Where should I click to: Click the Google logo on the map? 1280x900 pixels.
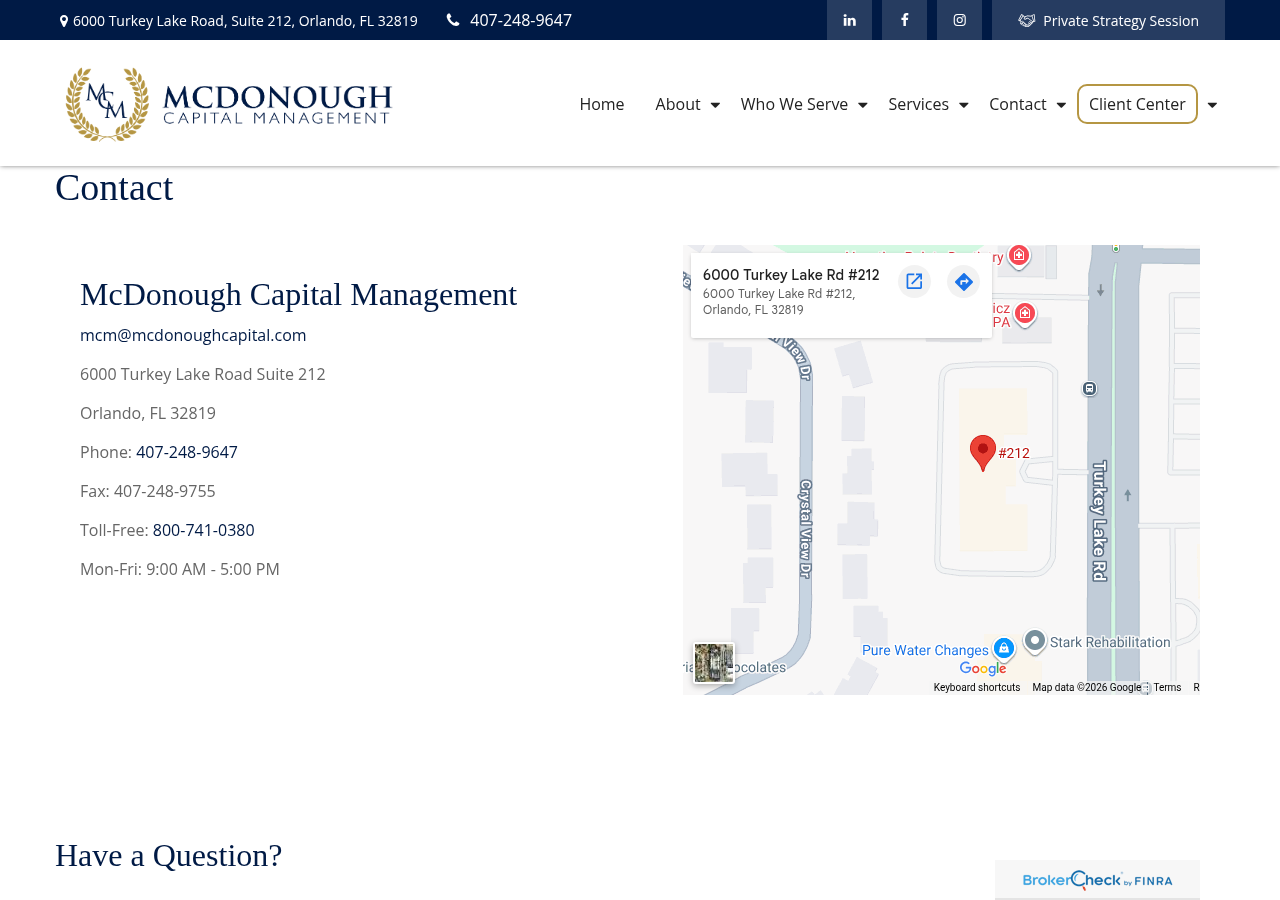pyautogui.click(x=983, y=669)
